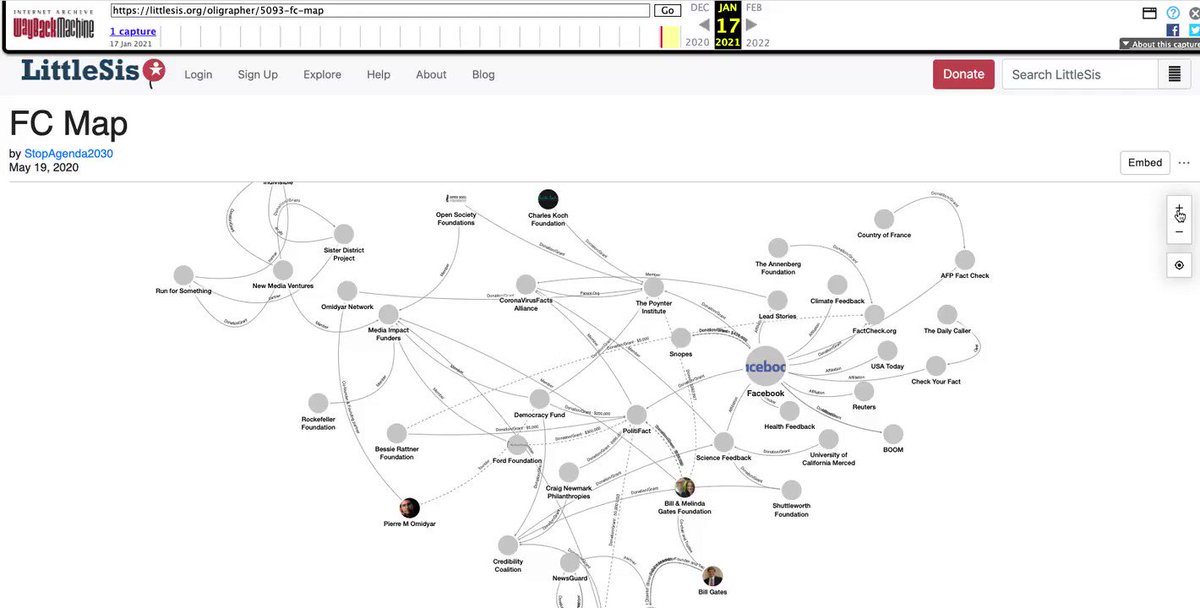The image size is (1200, 608).
Task: Open the Blog menu item
Action: (x=483, y=74)
